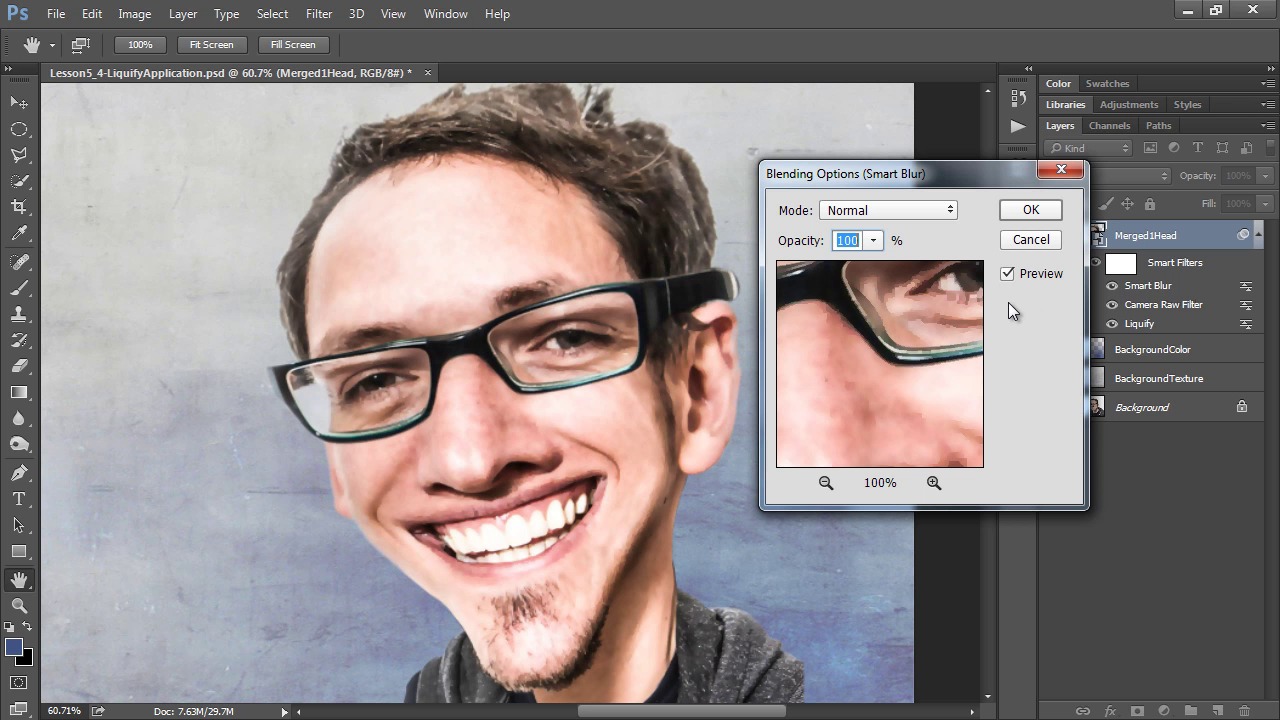The height and width of the screenshot is (720, 1280).
Task: Click the zoom-in magnifier under the preview
Action: point(934,483)
